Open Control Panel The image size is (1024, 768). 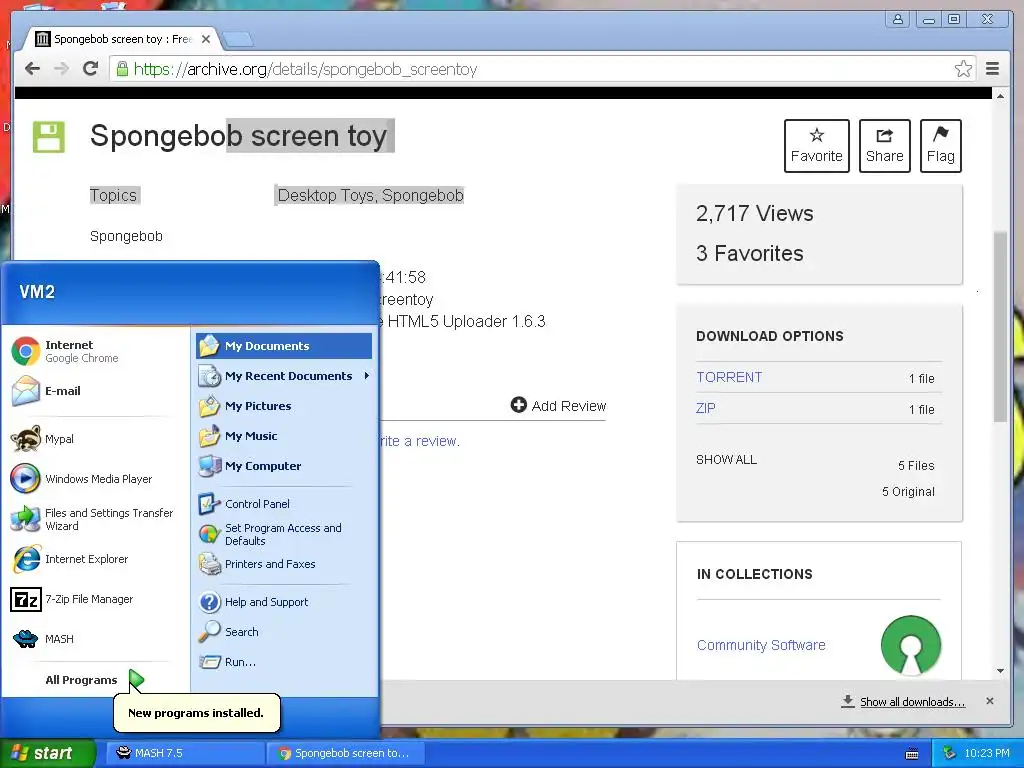283,504
